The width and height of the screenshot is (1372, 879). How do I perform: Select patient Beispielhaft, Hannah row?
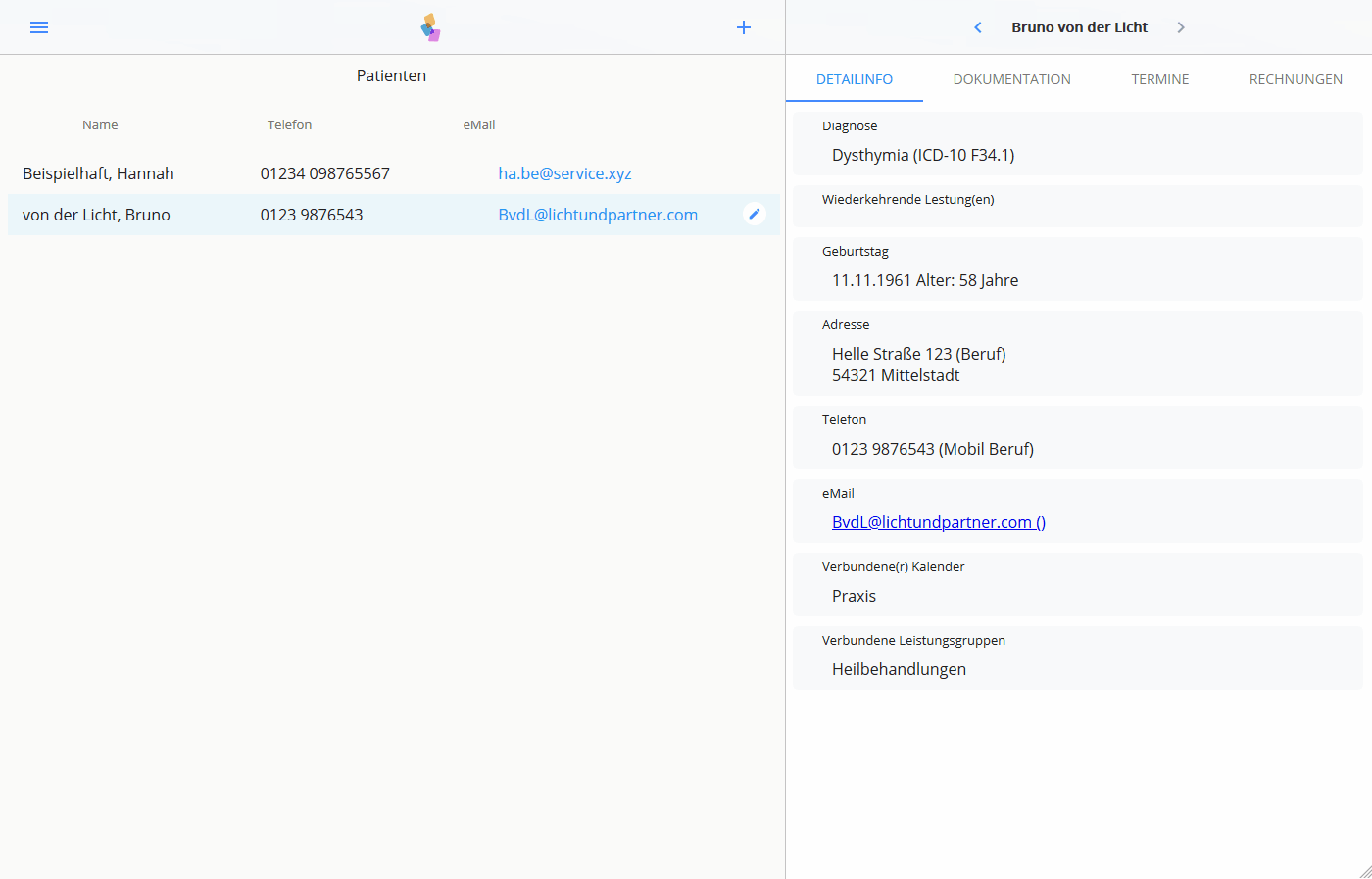click(98, 173)
